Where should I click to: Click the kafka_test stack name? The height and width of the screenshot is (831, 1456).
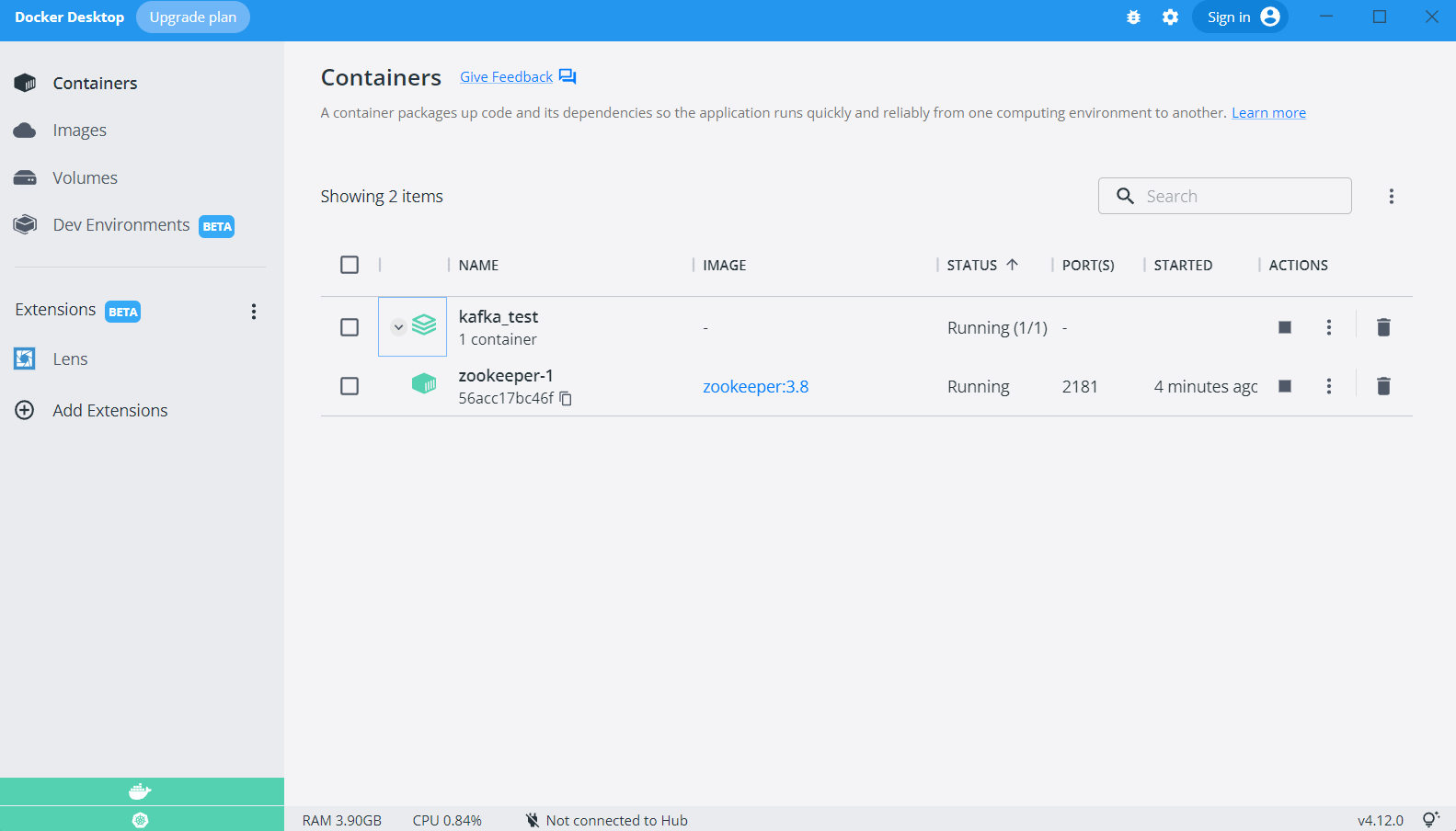pos(499,316)
